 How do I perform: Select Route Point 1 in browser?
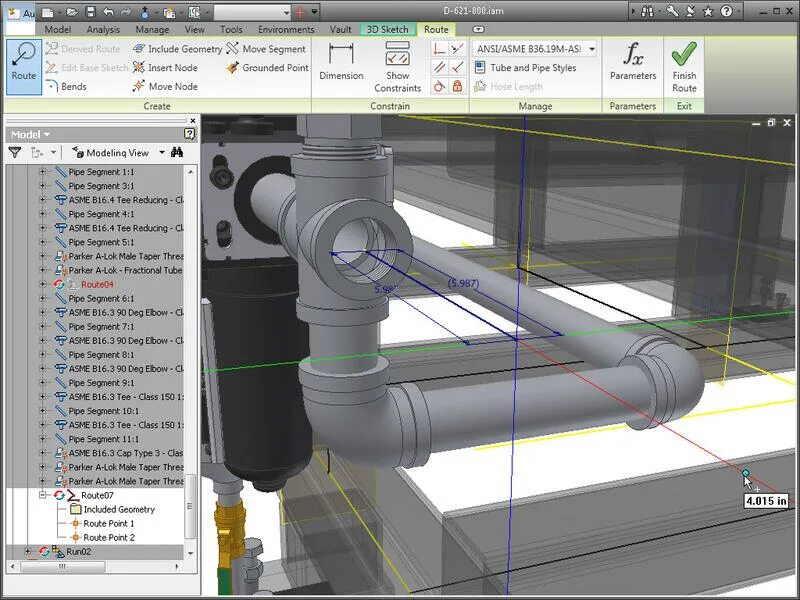(109, 523)
